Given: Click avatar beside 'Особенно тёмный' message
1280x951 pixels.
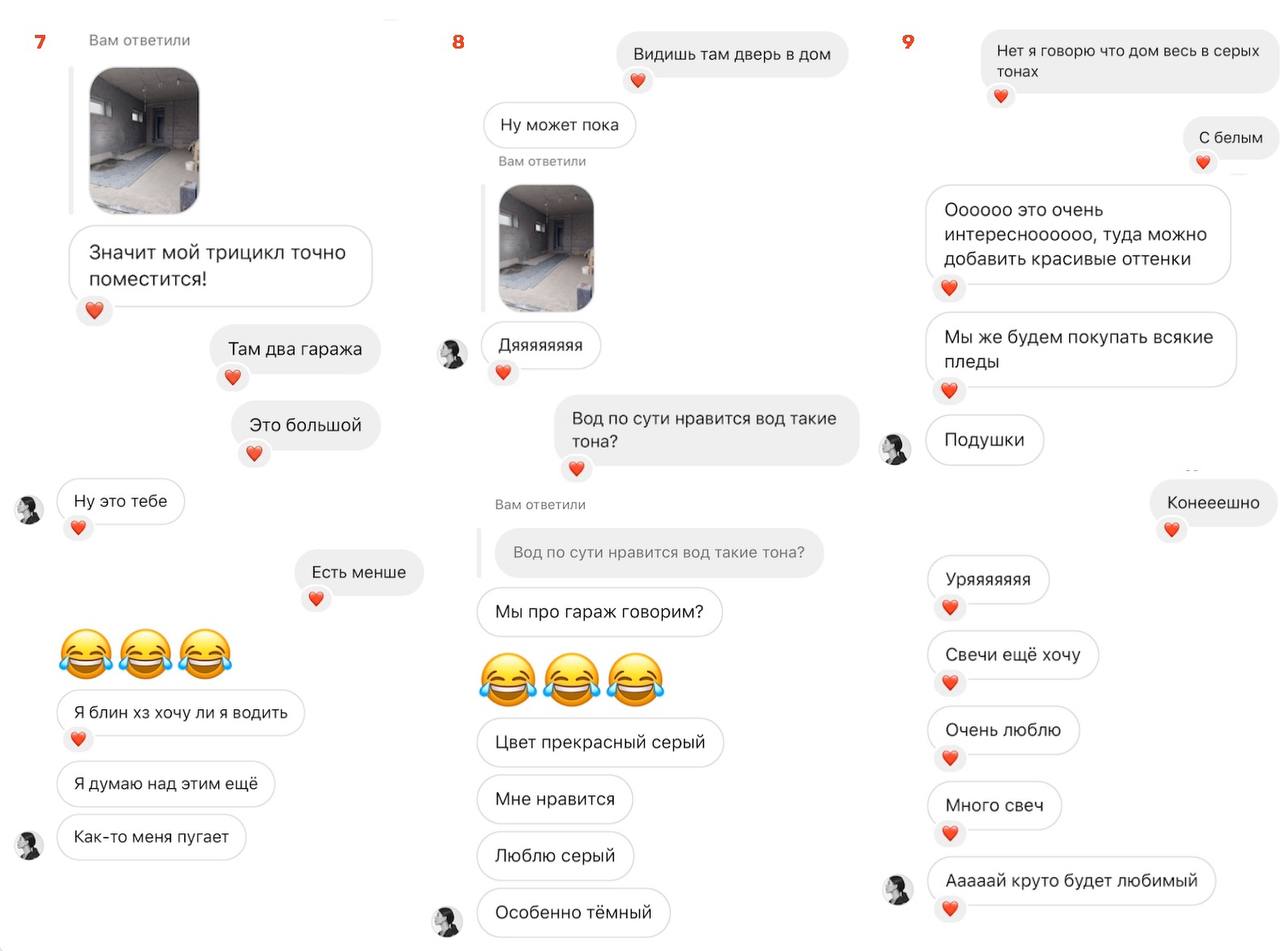Looking at the screenshot, I should click(447, 921).
